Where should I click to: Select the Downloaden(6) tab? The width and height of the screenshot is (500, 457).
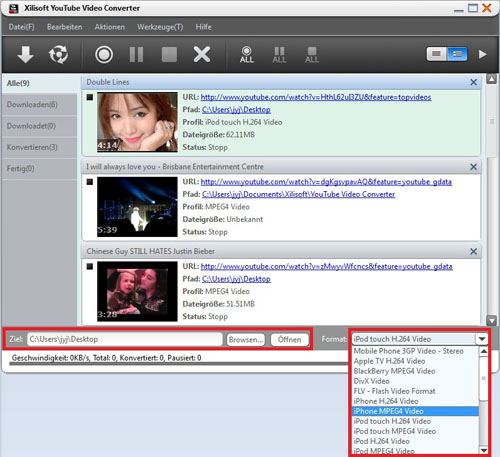click(39, 105)
